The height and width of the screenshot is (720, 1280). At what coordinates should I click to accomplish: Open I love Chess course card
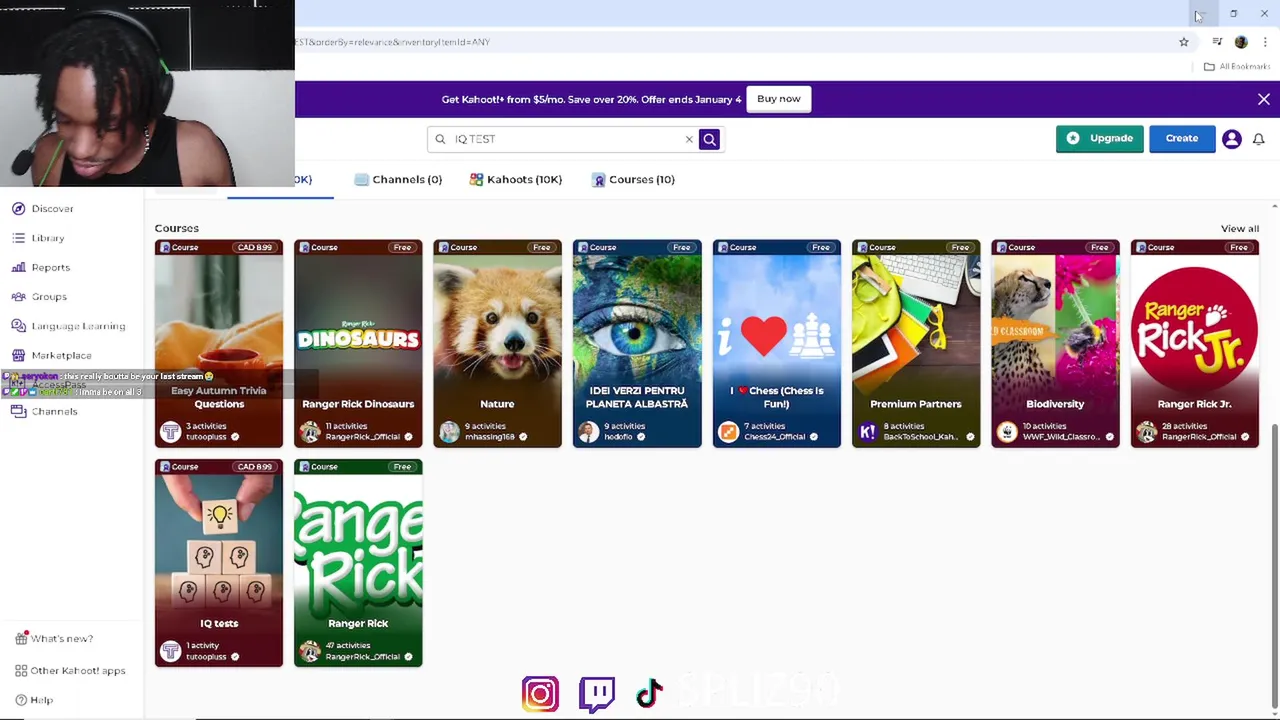click(x=777, y=343)
